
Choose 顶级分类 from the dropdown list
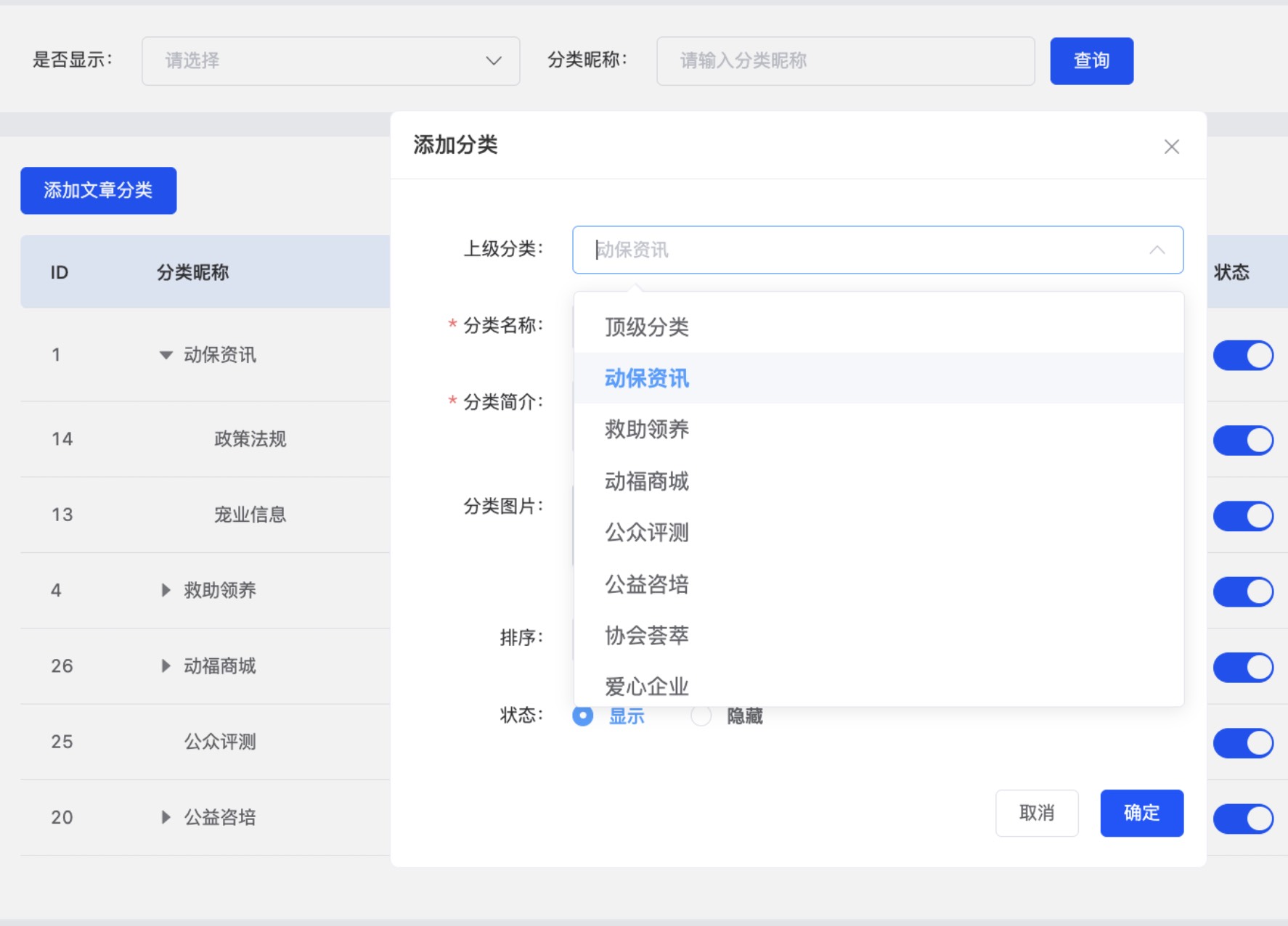646,327
